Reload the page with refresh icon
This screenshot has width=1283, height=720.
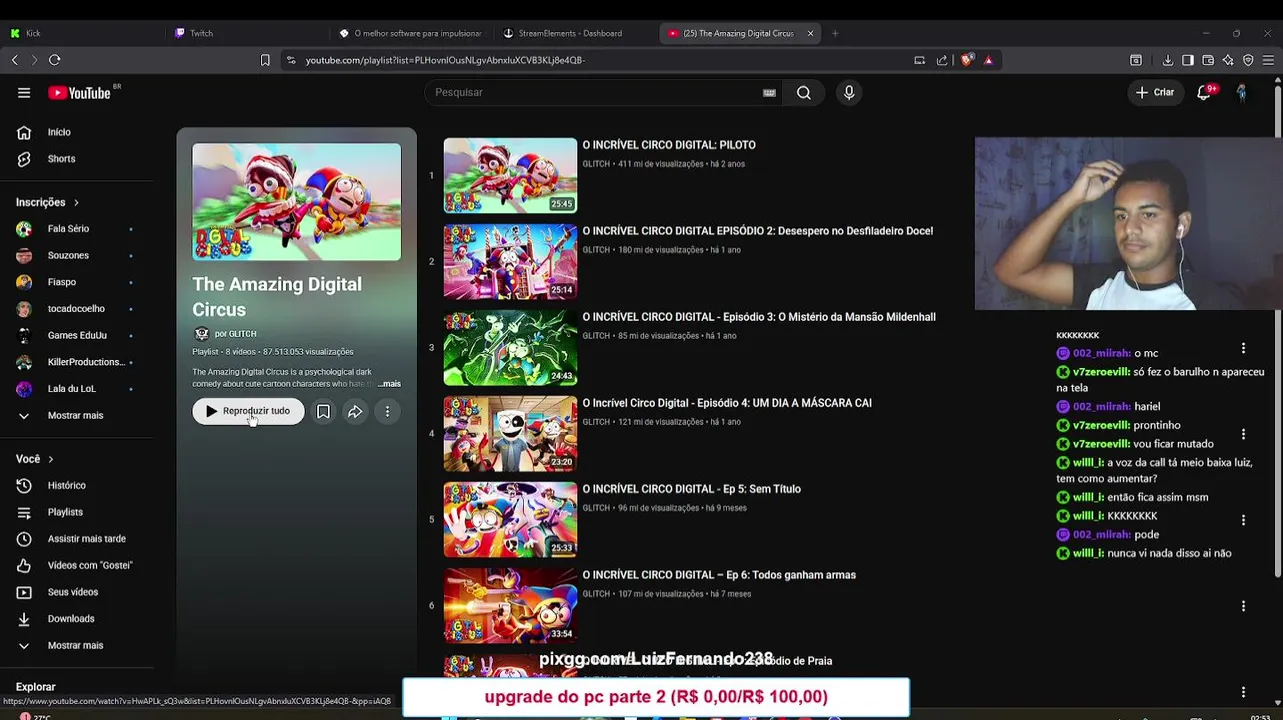(x=55, y=60)
